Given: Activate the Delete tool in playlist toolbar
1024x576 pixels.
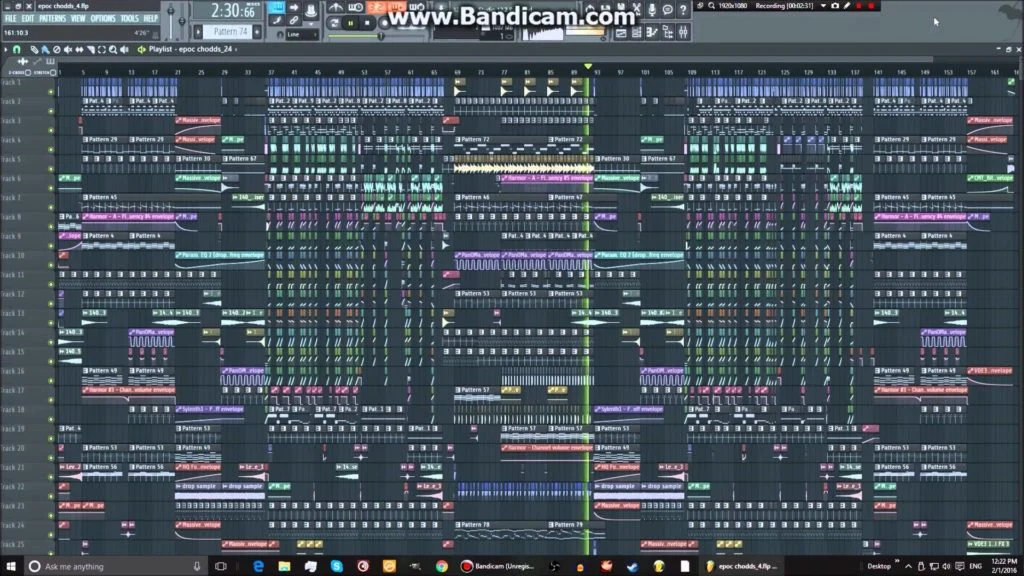Looking at the screenshot, I should pyautogui.click(x=55, y=50).
